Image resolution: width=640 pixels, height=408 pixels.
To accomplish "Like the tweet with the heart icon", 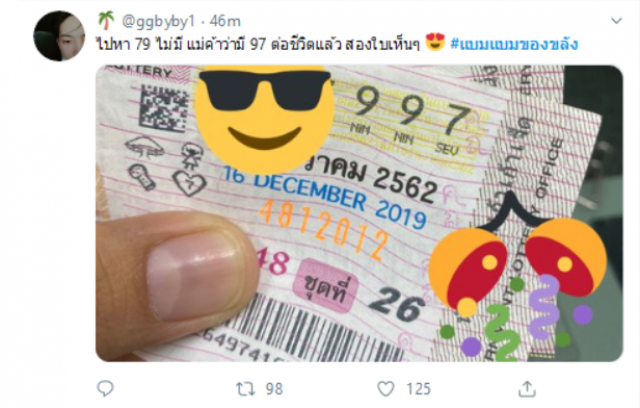I will pyautogui.click(x=386, y=389).
